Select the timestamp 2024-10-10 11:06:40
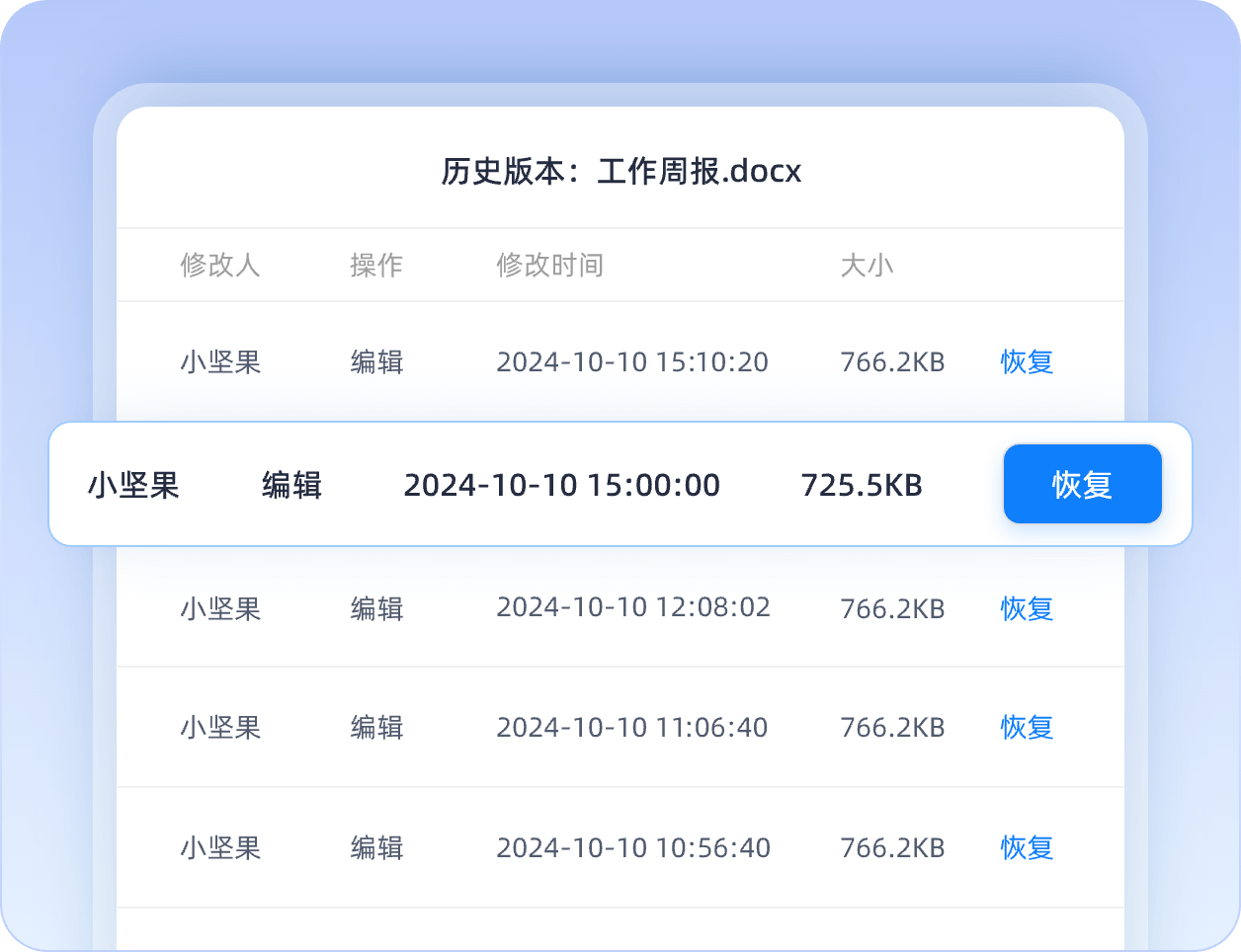The width and height of the screenshot is (1241, 952). [x=632, y=728]
